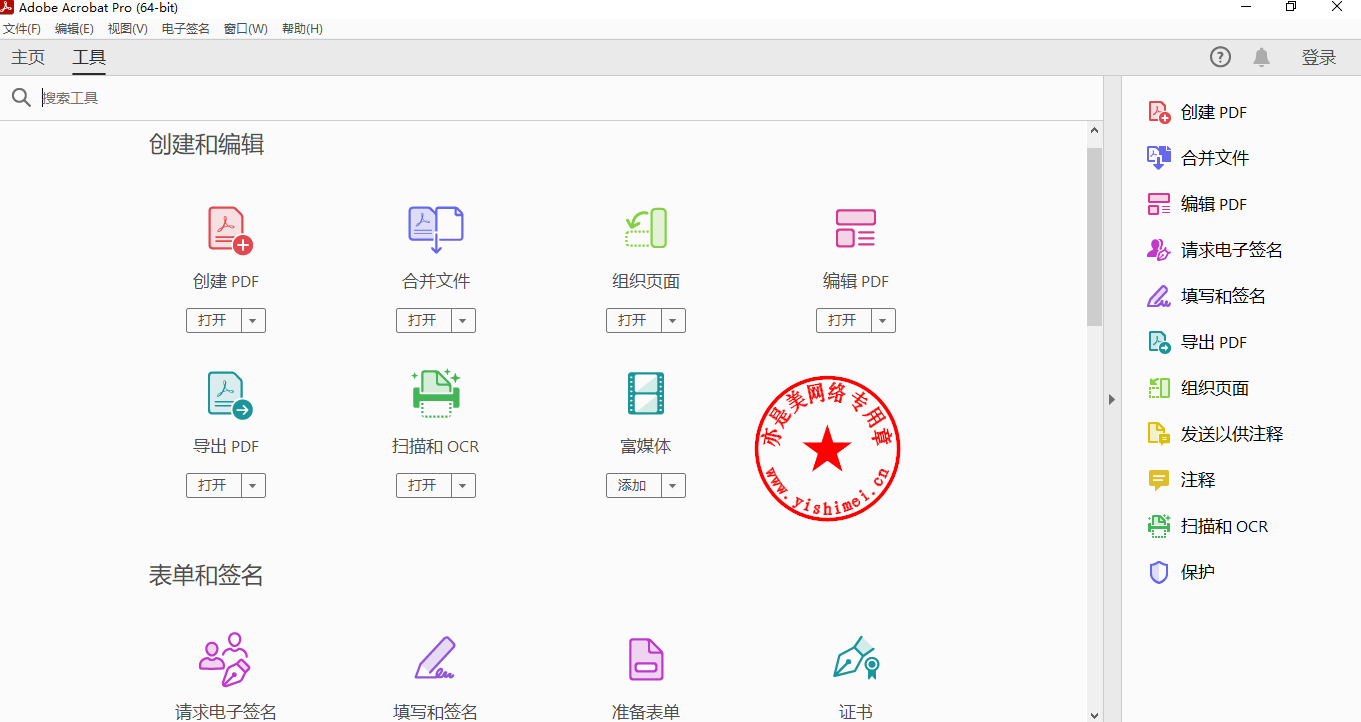Click the 请求电子签名 icon in right sidebar
Image resolution: width=1361 pixels, height=722 pixels.
(1159, 250)
